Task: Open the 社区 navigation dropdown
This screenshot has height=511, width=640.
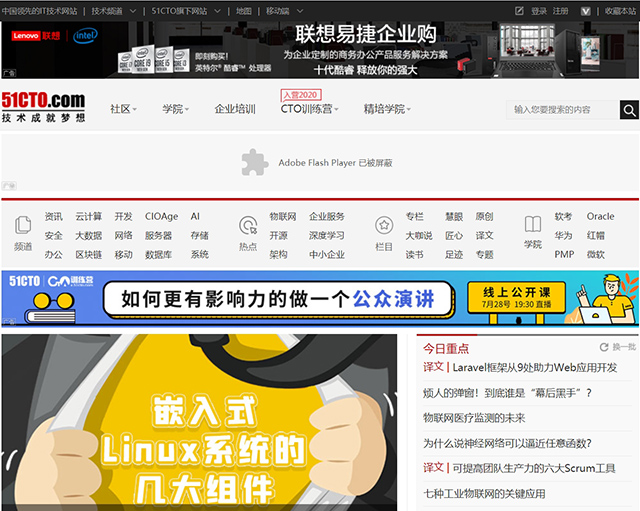Action: 123,109
